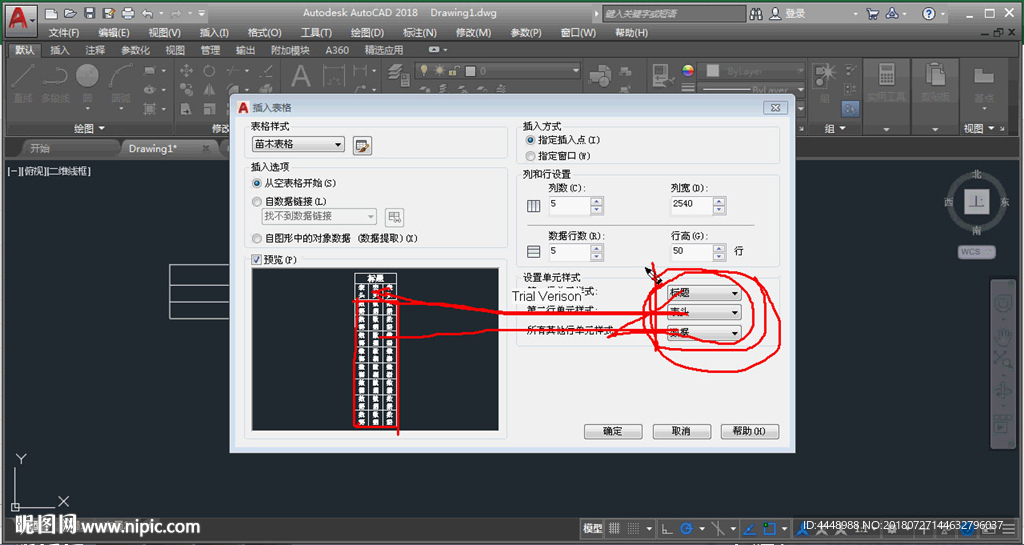The image size is (1024, 545).
Task: Open the Autodesk App Store cart icon
Action: 872,14
